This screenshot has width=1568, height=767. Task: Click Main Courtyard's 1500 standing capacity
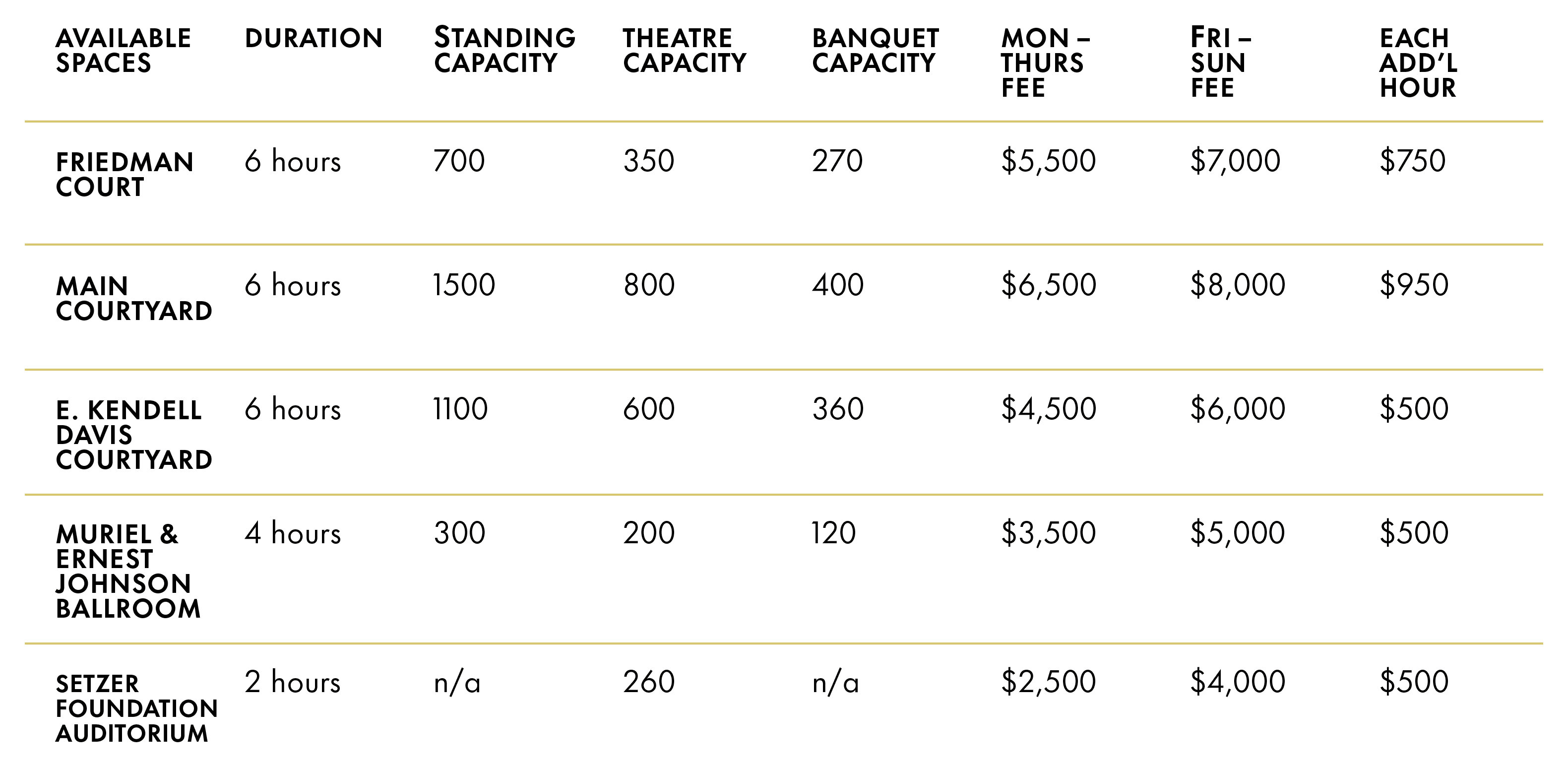[464, 285]
